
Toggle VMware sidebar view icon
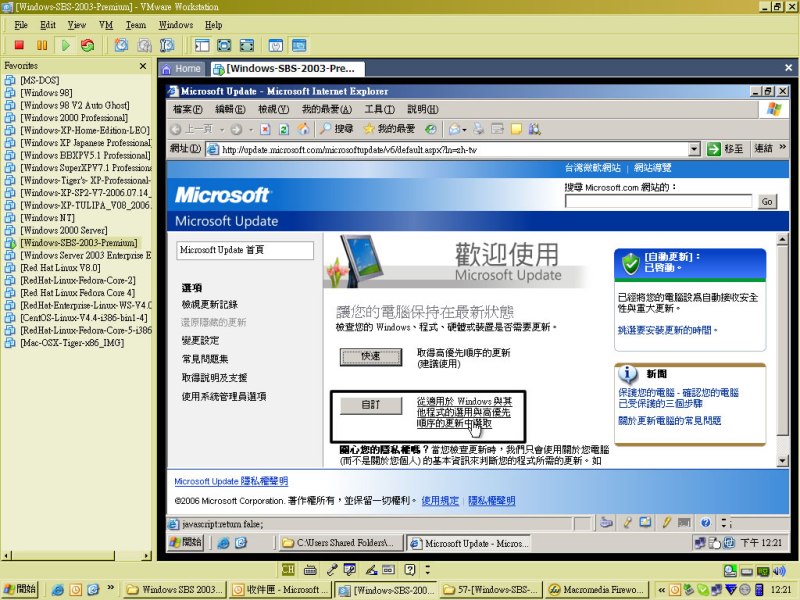pyautogui.click(x=202, y=45)
